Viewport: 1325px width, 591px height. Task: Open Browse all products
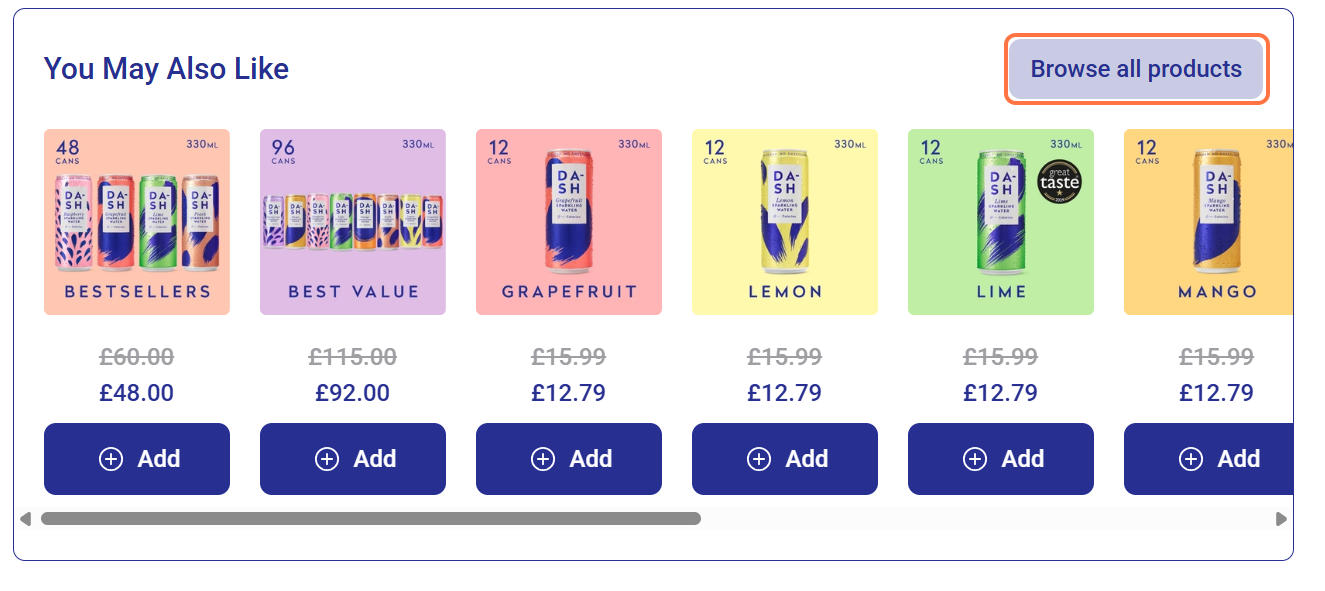pyautogui.click(x=1136, y=69)
